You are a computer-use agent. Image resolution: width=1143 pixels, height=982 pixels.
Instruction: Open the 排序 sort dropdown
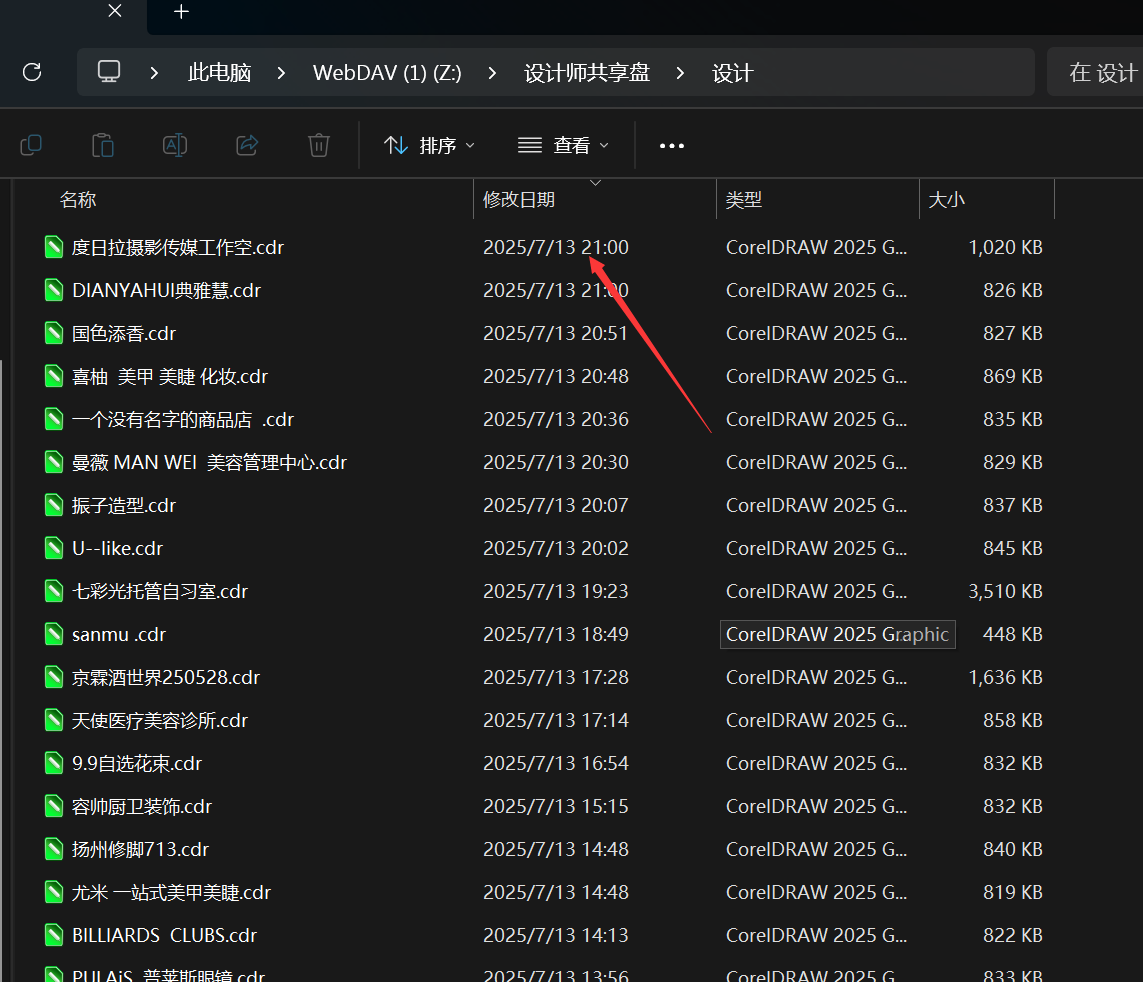[x=429, y=146]
